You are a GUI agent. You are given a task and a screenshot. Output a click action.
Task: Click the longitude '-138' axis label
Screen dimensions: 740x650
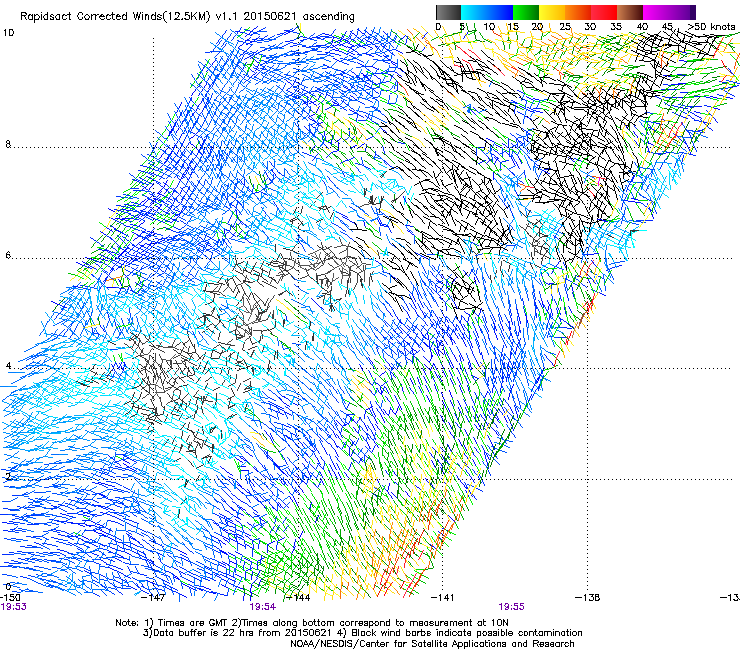point(588,598)
